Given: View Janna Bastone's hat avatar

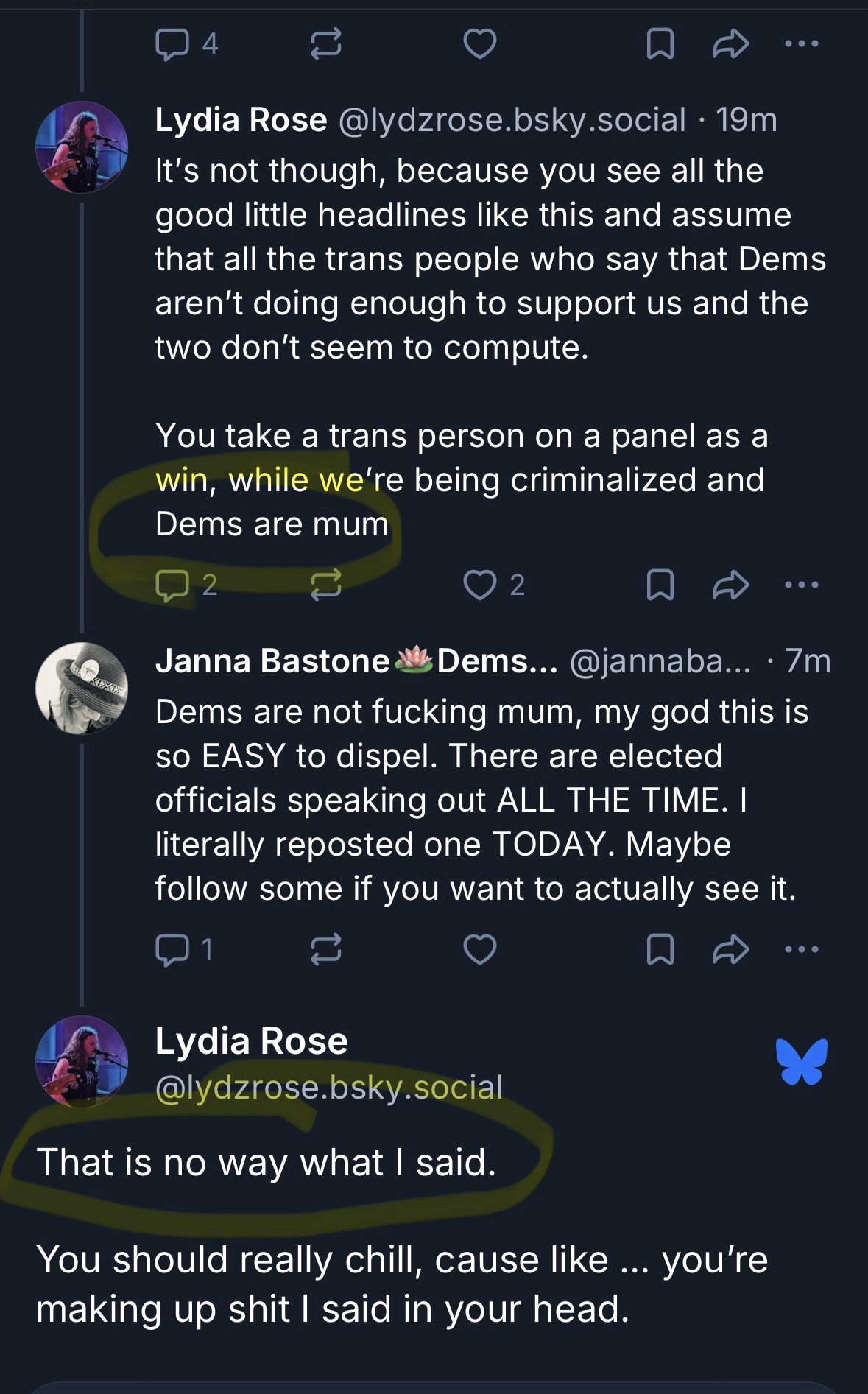Looking at the screenshot, I should [82, 688].
